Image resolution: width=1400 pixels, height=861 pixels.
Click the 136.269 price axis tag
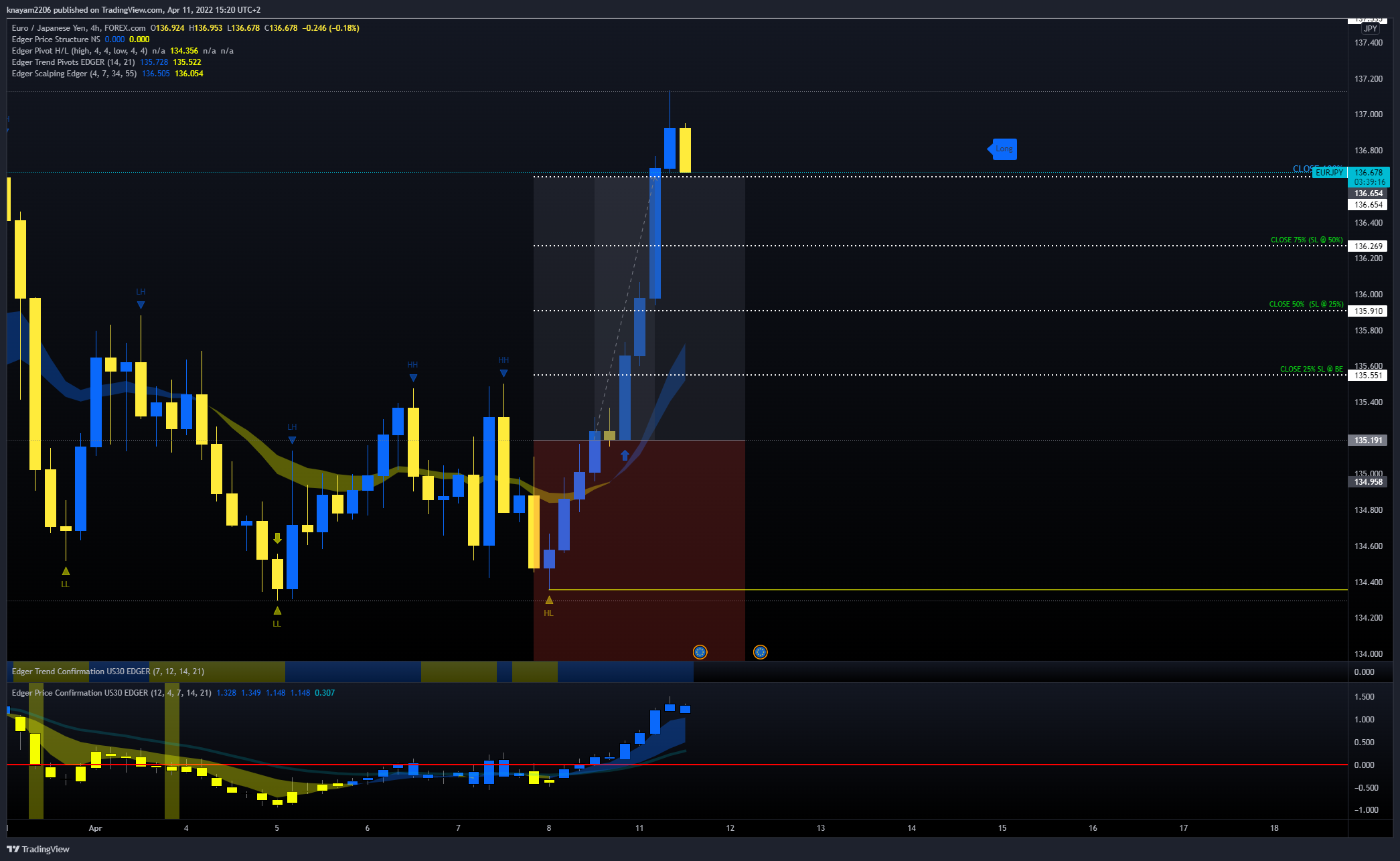coord(1368,246)
